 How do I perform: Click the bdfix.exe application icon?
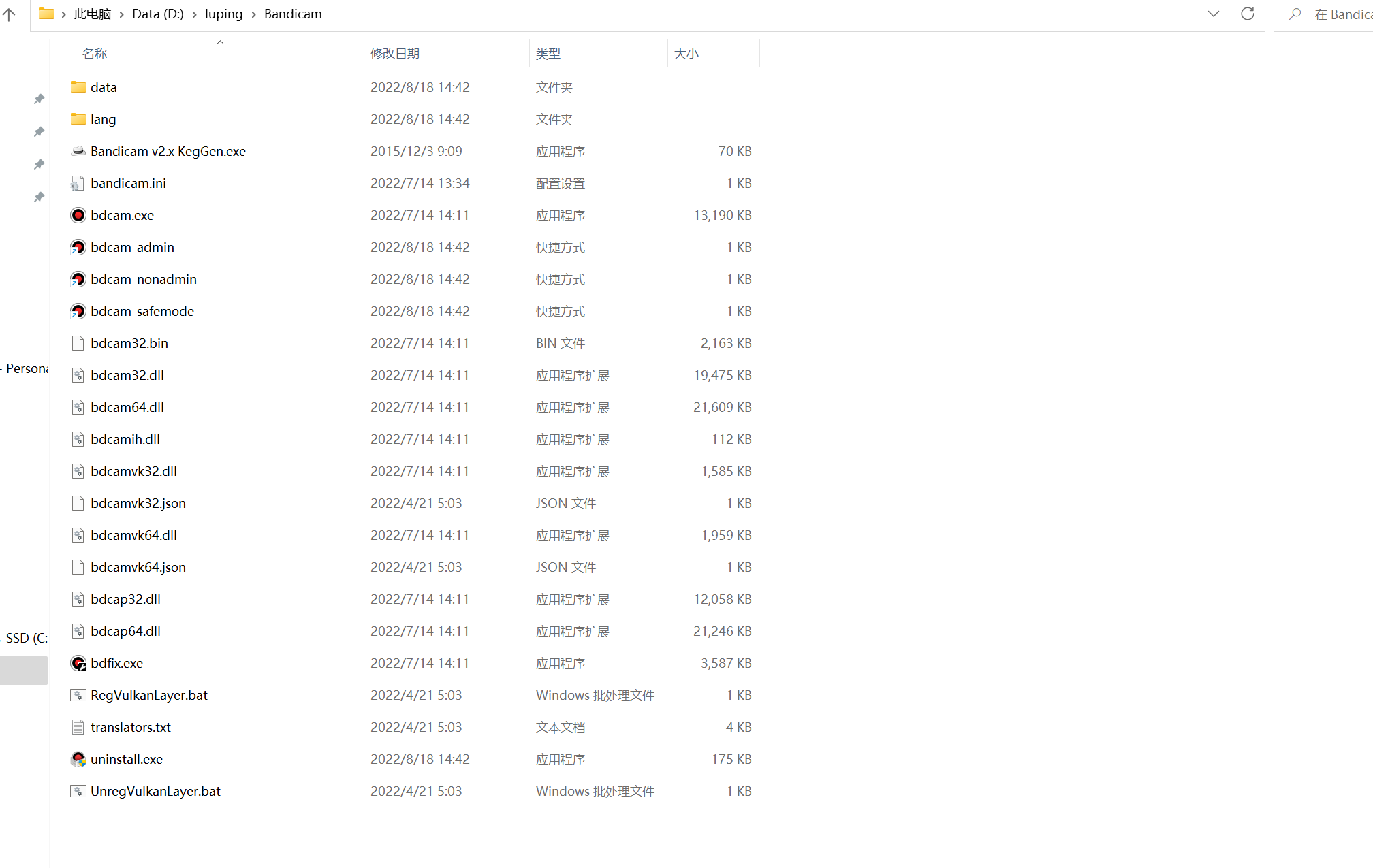click(78, 663)
